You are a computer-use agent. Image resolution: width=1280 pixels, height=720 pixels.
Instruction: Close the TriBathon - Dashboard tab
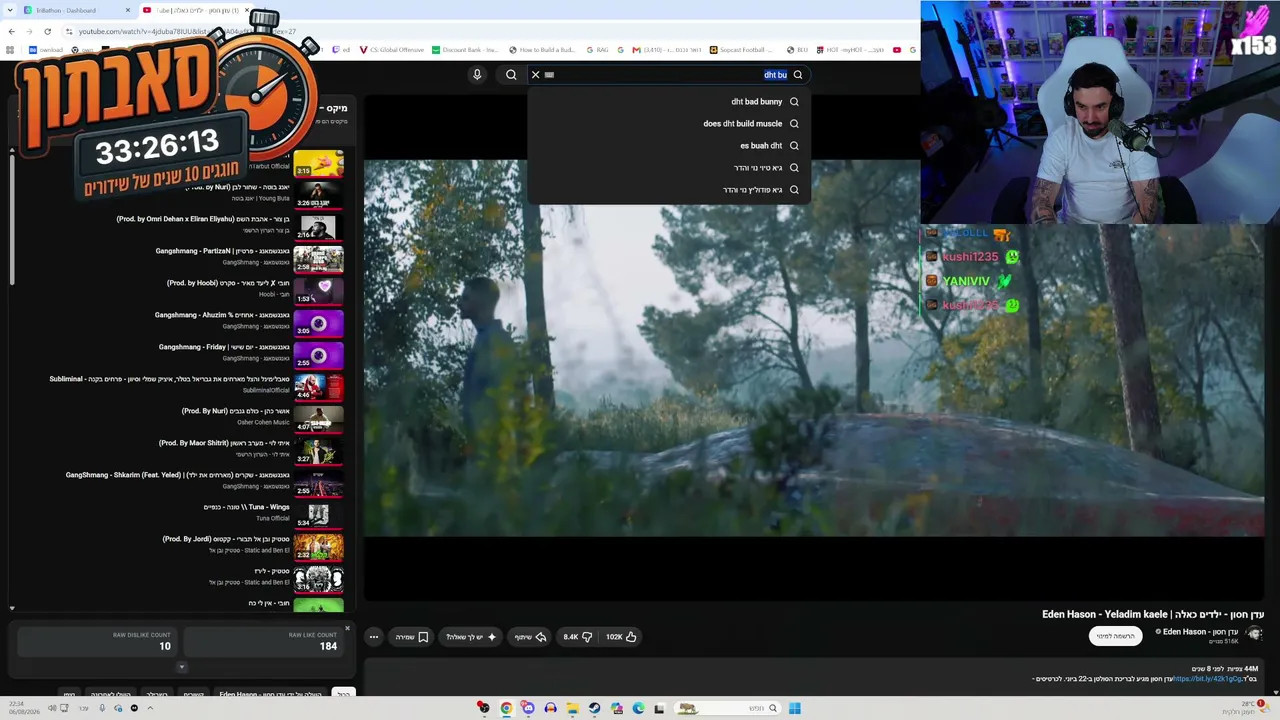[128, 10]
